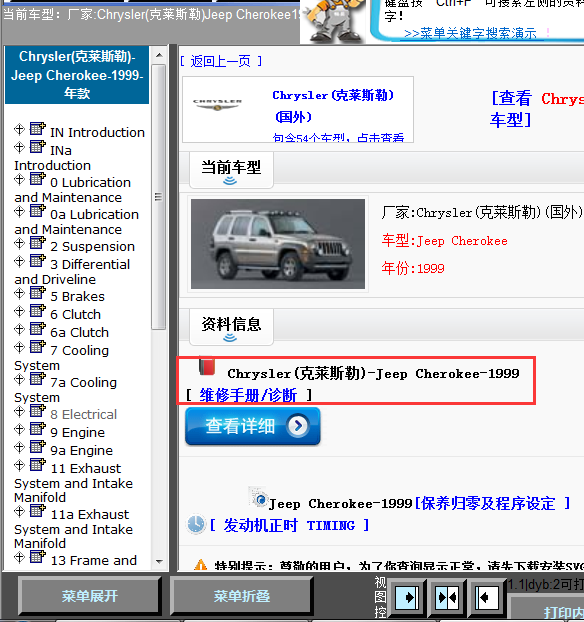The width and height of the screenshot is (584, 622).
Task: Click the Chrysler(克莱斯勒)(国外) brand link
Action: coord(333,106)
